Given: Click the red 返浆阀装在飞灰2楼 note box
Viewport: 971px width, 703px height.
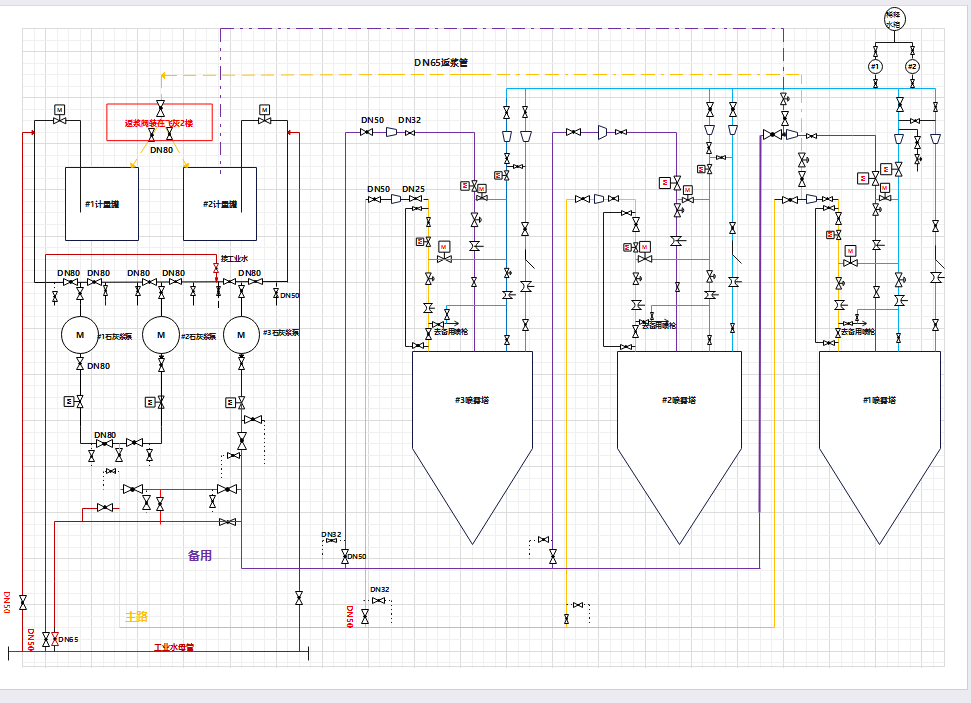Looking at the screenshot, I should 160,123.
